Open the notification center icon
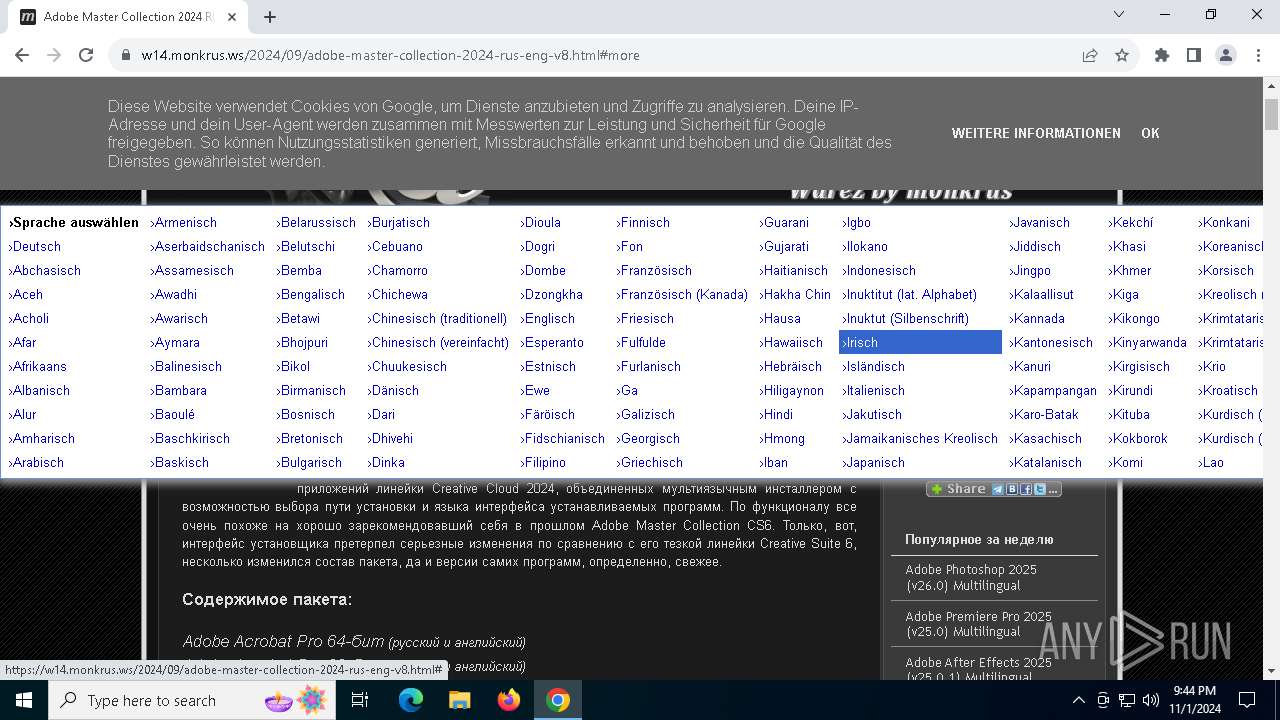Image resolution: width=1280 pixels, height=720 pixels. coord(1247,700)
